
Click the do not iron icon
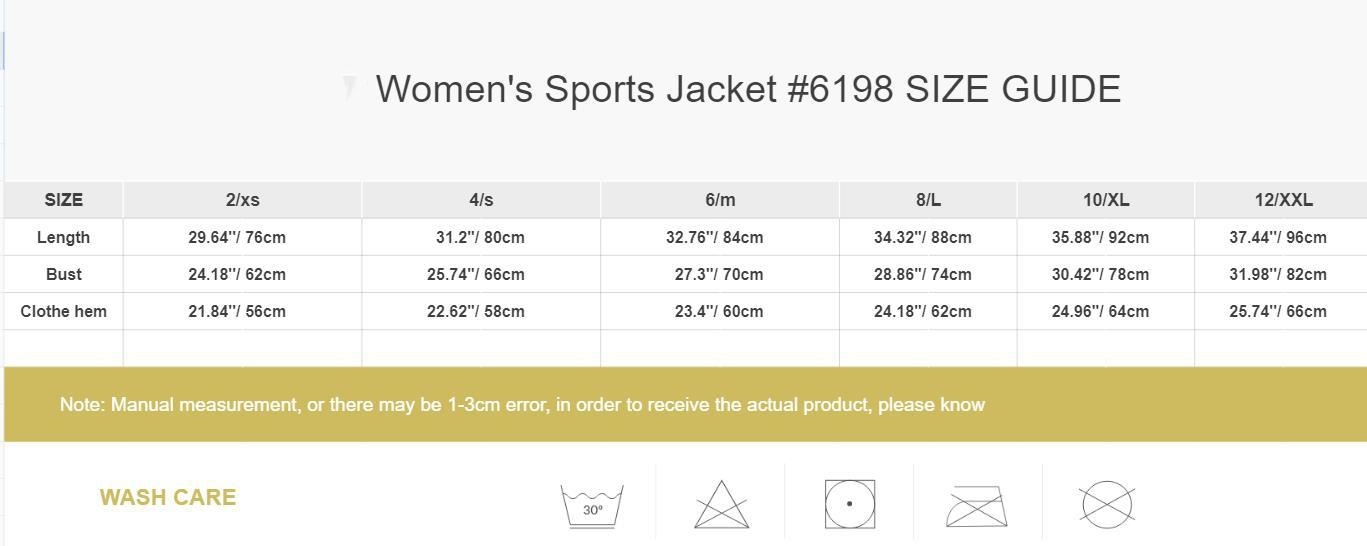pos(977,505)
